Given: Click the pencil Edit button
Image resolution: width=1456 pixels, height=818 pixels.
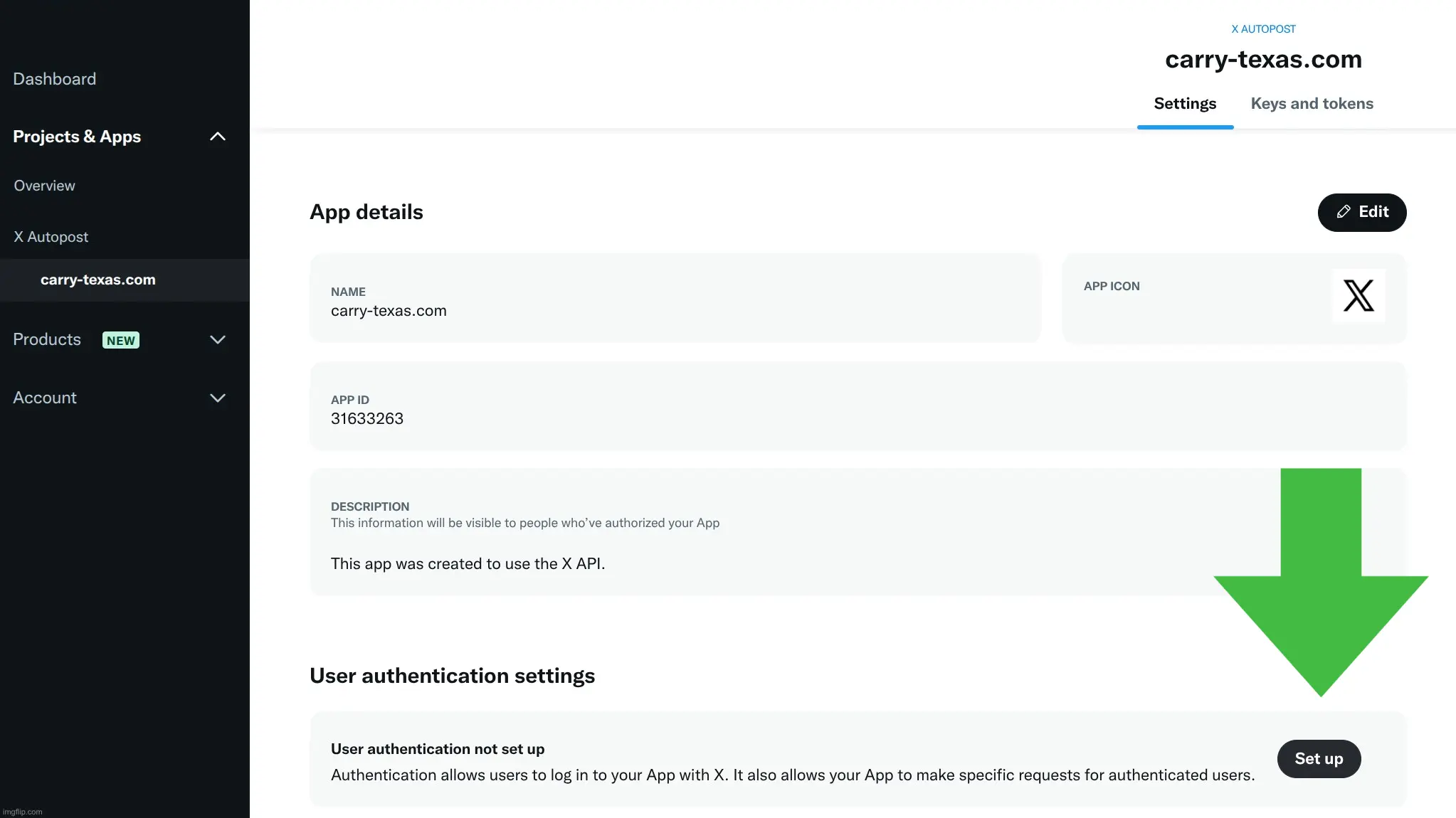Looking at the screenshot, I should point(1361,212).
